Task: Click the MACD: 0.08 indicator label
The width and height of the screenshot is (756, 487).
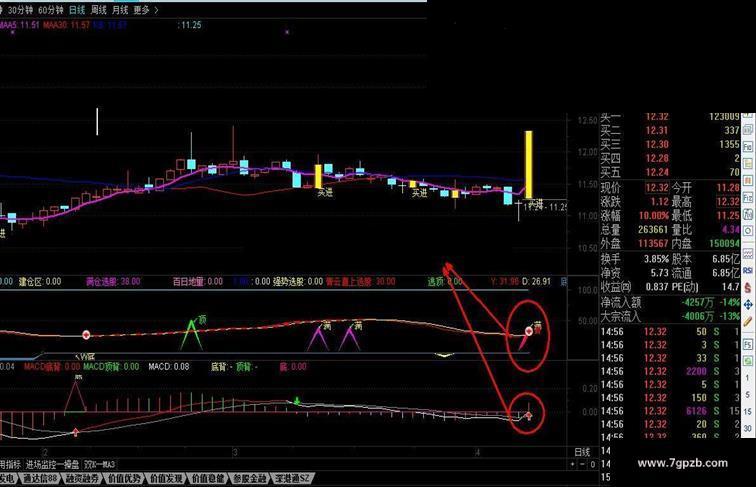Action: [169, 367]
